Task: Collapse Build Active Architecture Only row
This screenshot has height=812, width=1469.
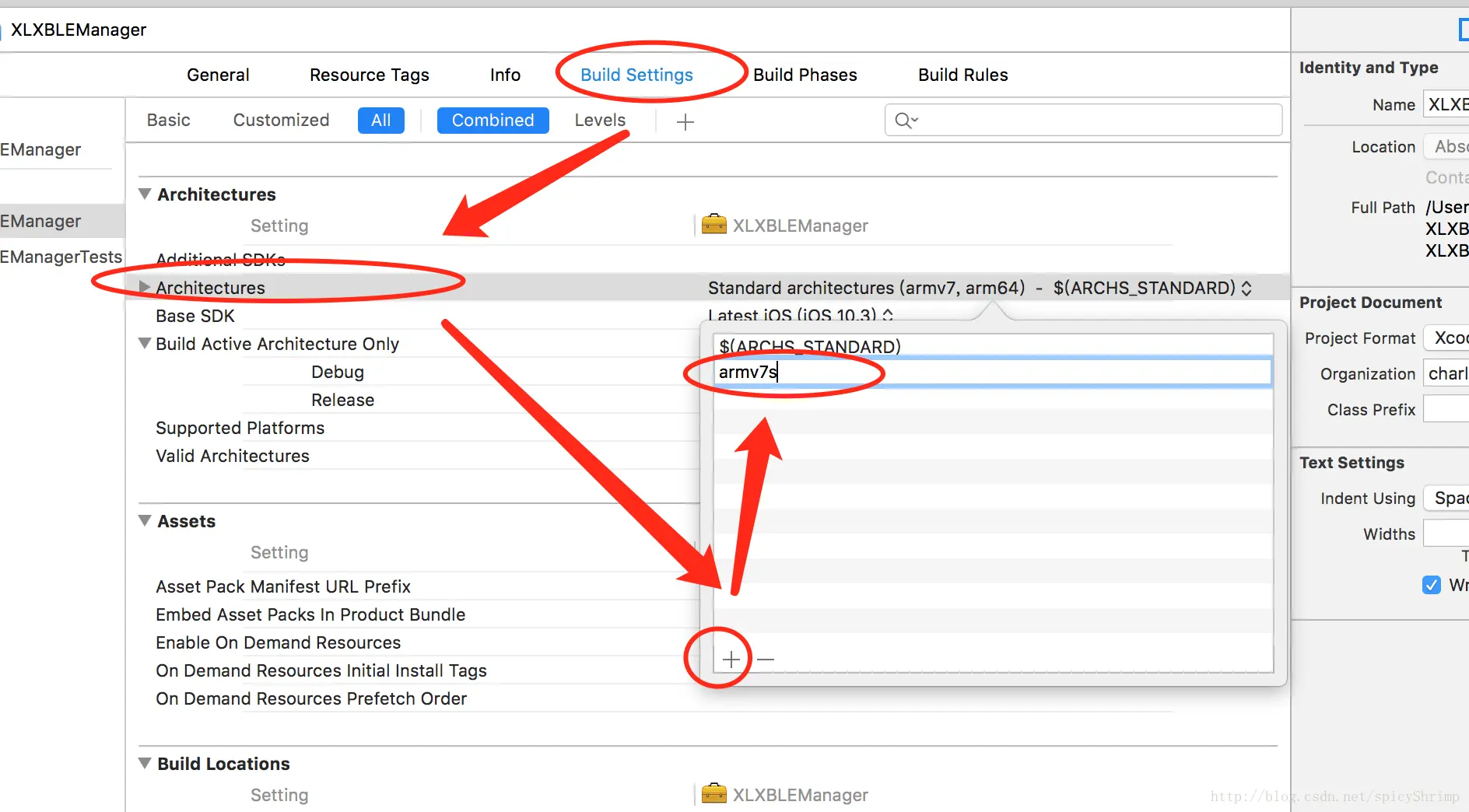Action: pyautogui.click(x=145, y=343)
